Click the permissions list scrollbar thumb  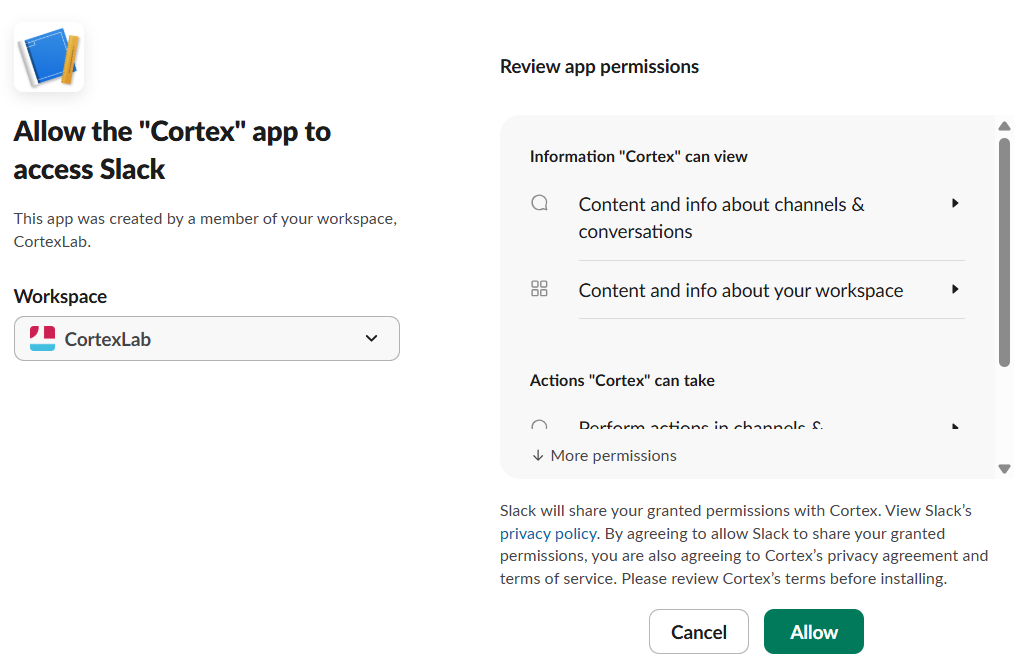tap(1004, 252)
